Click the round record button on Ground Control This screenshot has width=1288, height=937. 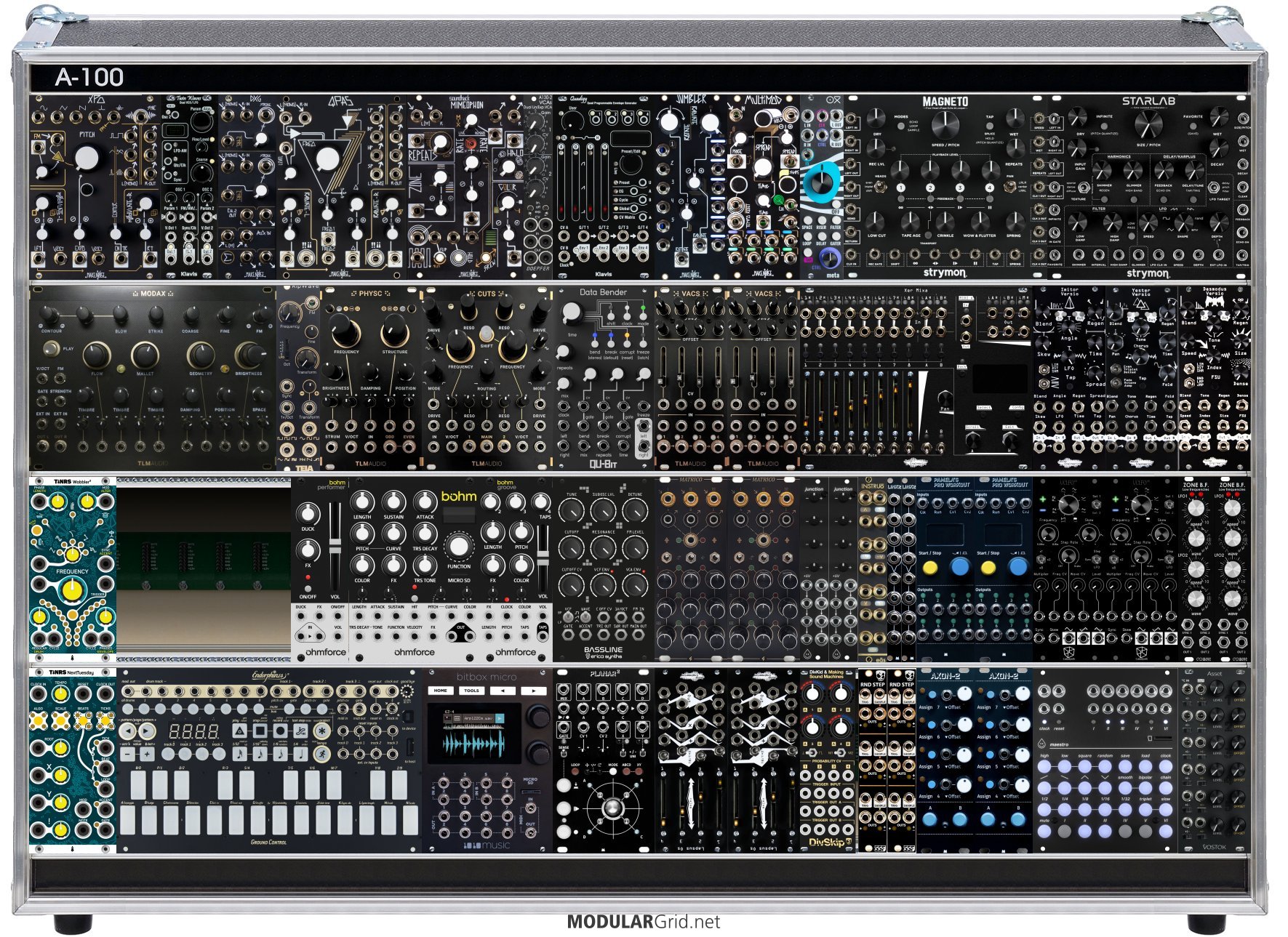click(x=280, y=731)
